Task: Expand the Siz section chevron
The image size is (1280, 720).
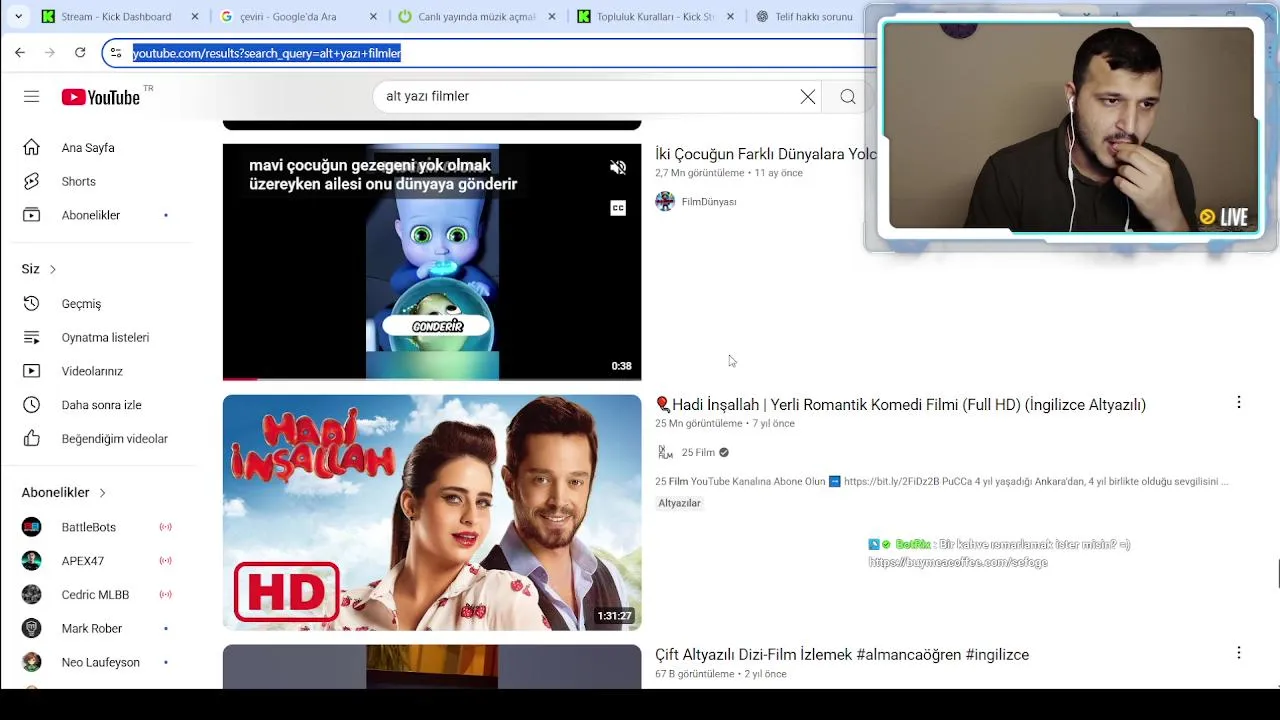Action: point(53,269)
